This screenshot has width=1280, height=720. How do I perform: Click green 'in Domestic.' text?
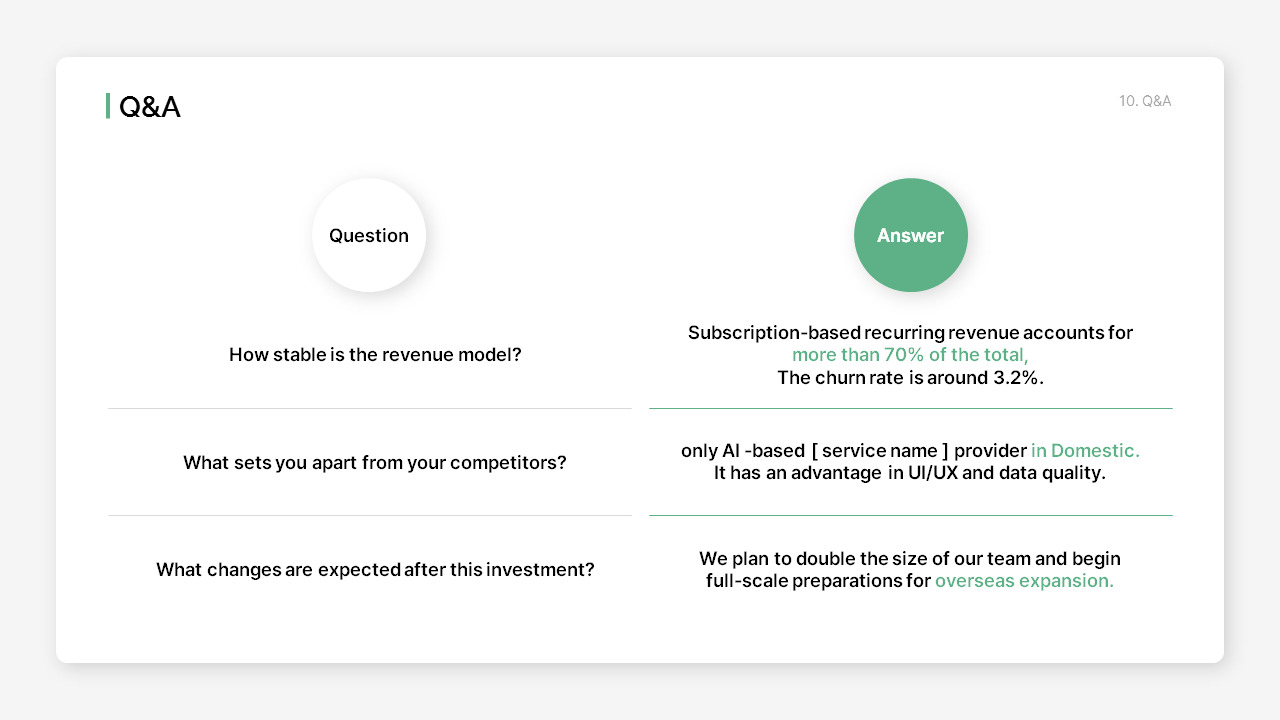(x=1086, y=451)
